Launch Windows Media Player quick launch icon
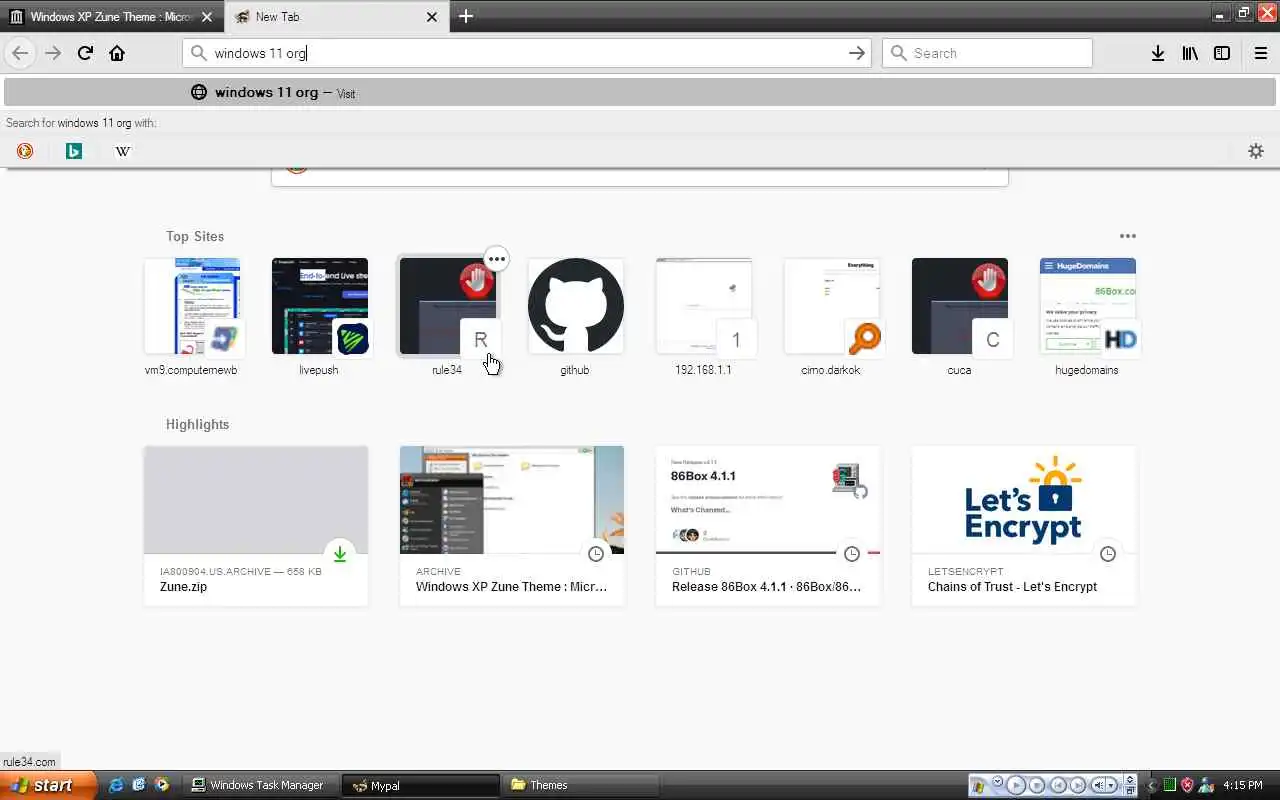 (x=162, y=785)
